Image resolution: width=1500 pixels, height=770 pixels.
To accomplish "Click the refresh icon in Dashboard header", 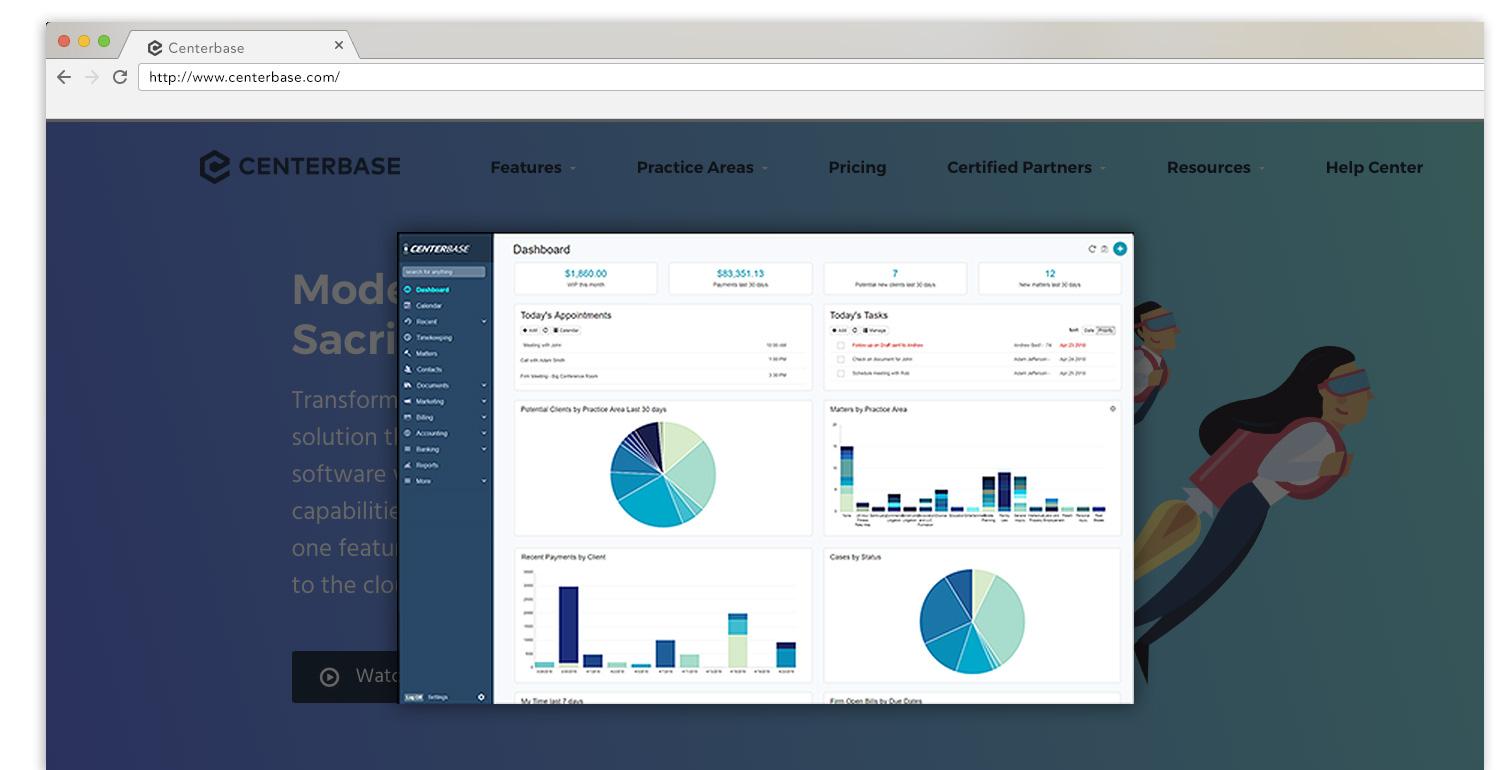I will (x=1092, y=249).
